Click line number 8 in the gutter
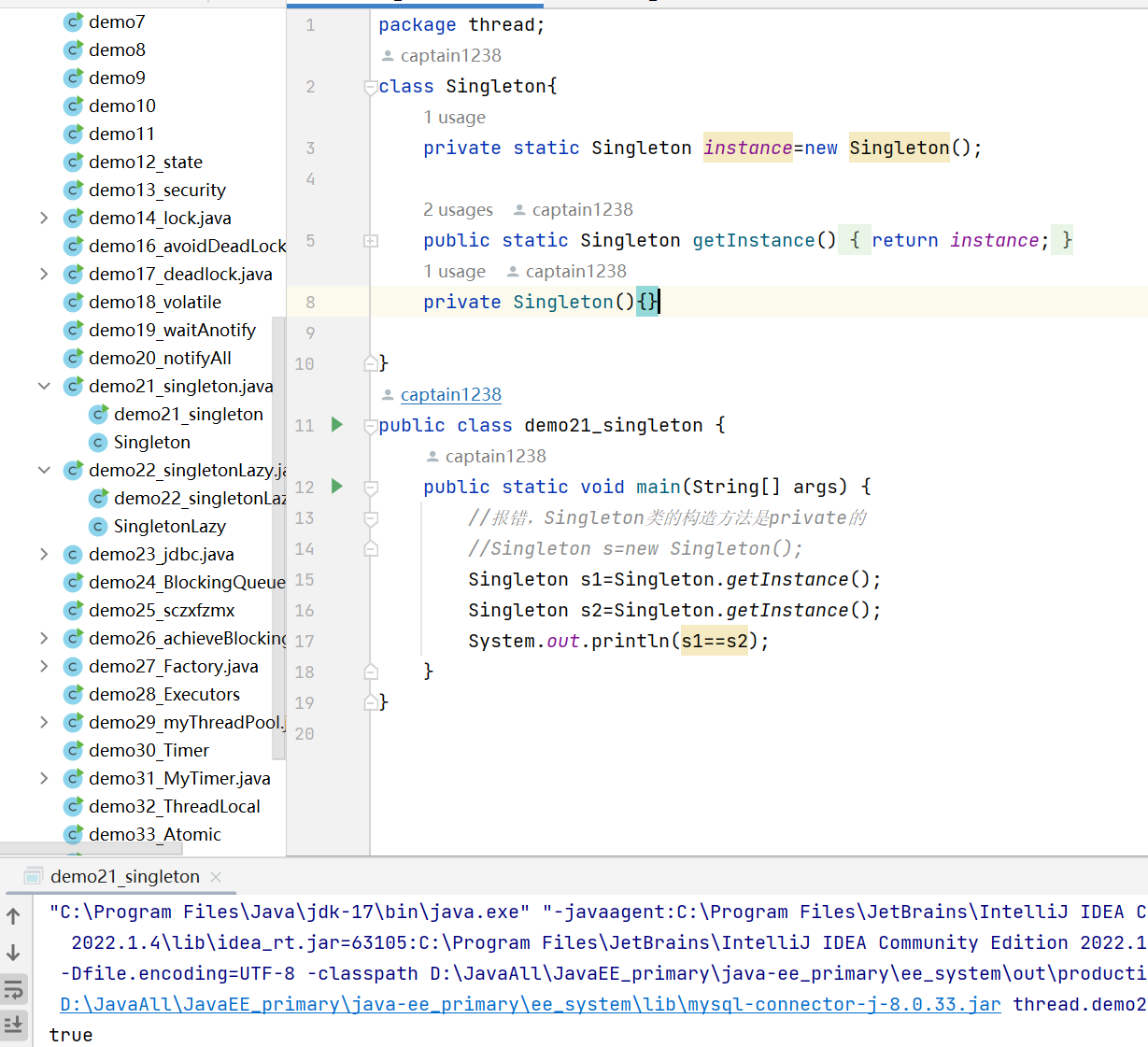1148x1047 pixels. 310,302
